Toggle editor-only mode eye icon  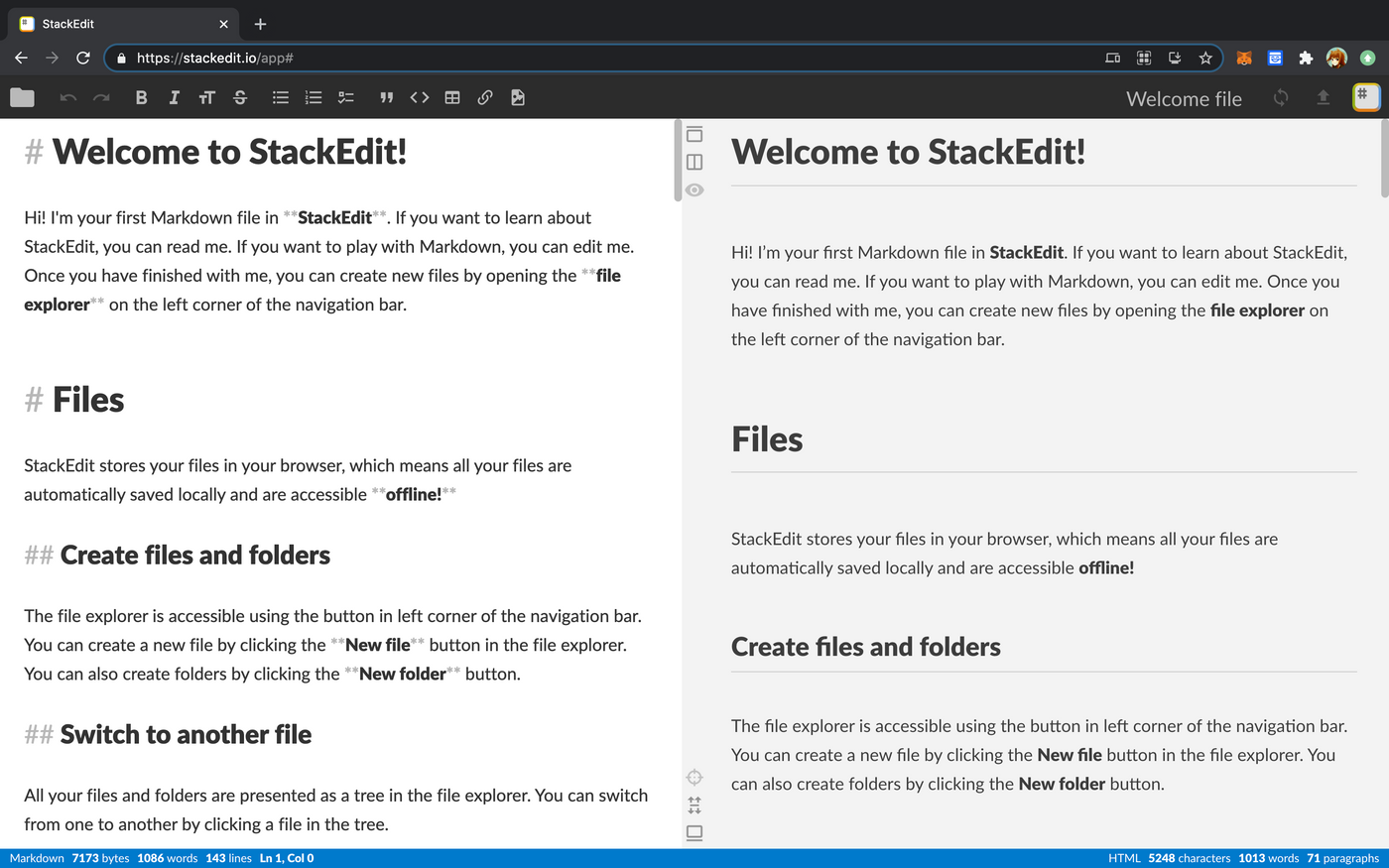click(694, 189)
